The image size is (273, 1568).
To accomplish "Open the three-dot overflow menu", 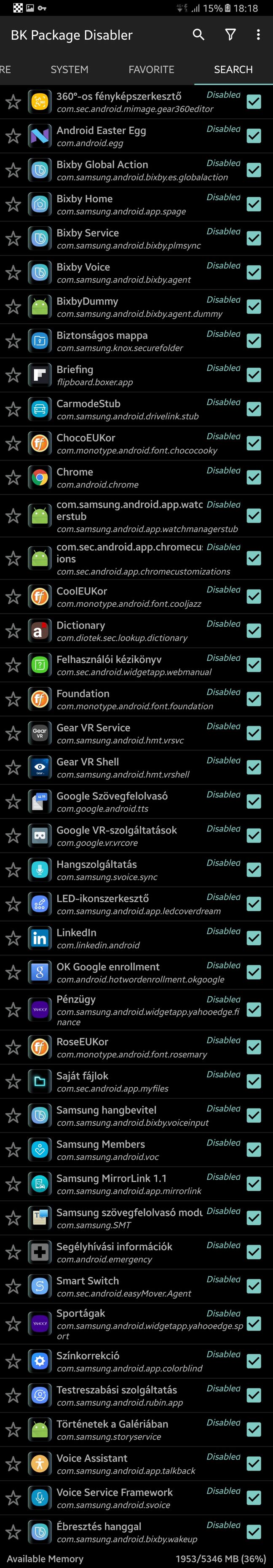I will (x=258, y=35).
